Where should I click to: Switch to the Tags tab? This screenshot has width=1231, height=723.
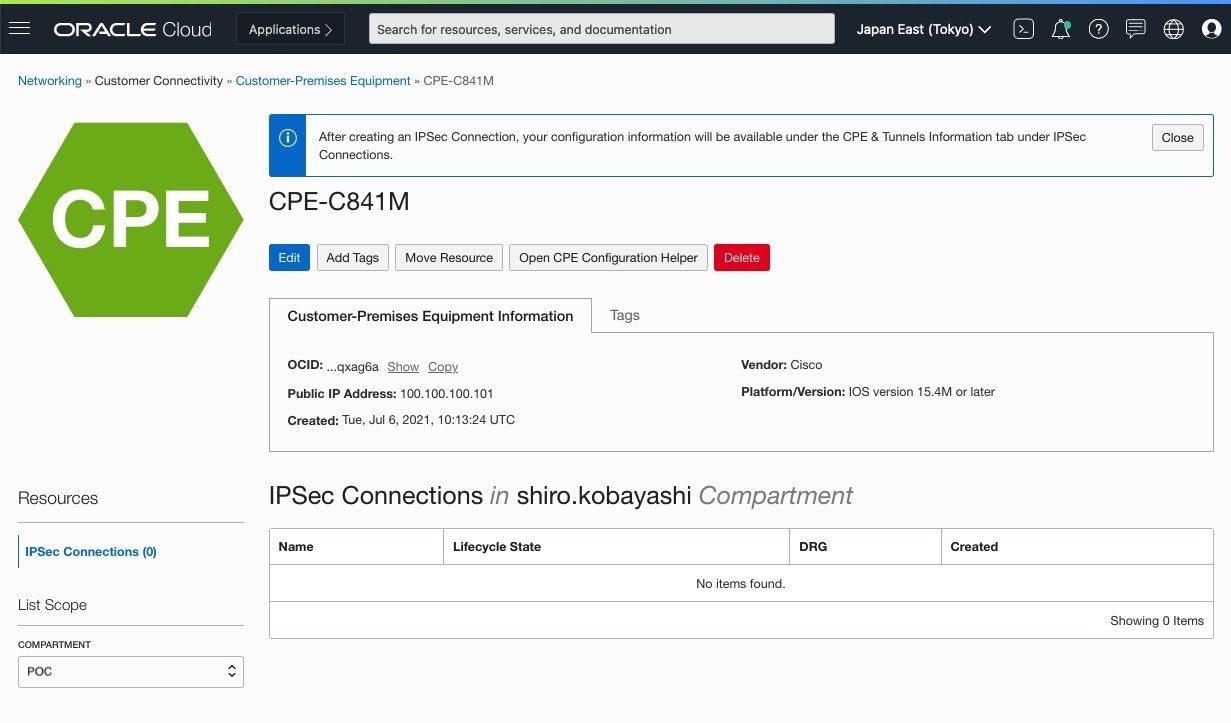[625, 315]
